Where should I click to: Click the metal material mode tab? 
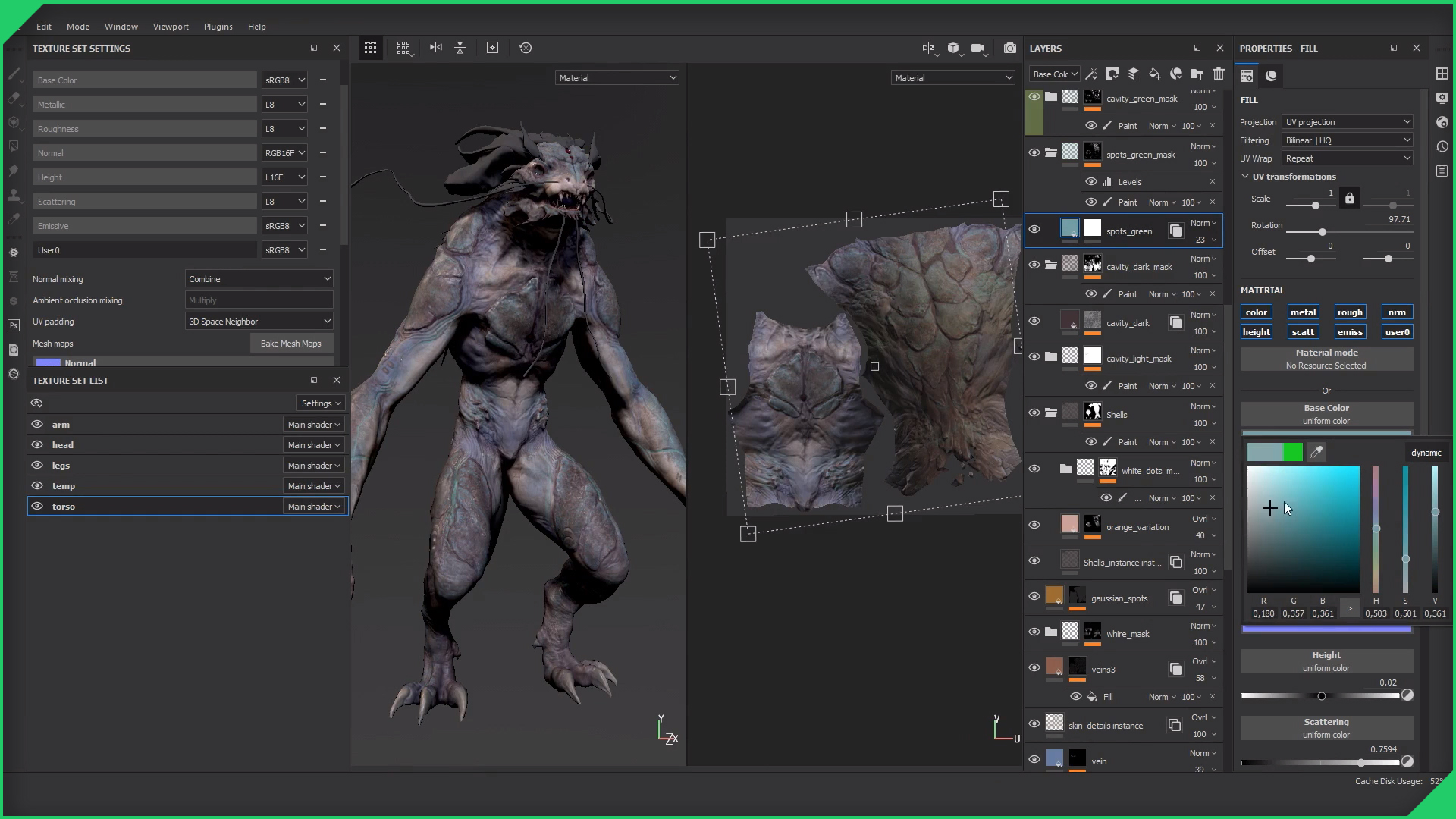pos(1303,312)
